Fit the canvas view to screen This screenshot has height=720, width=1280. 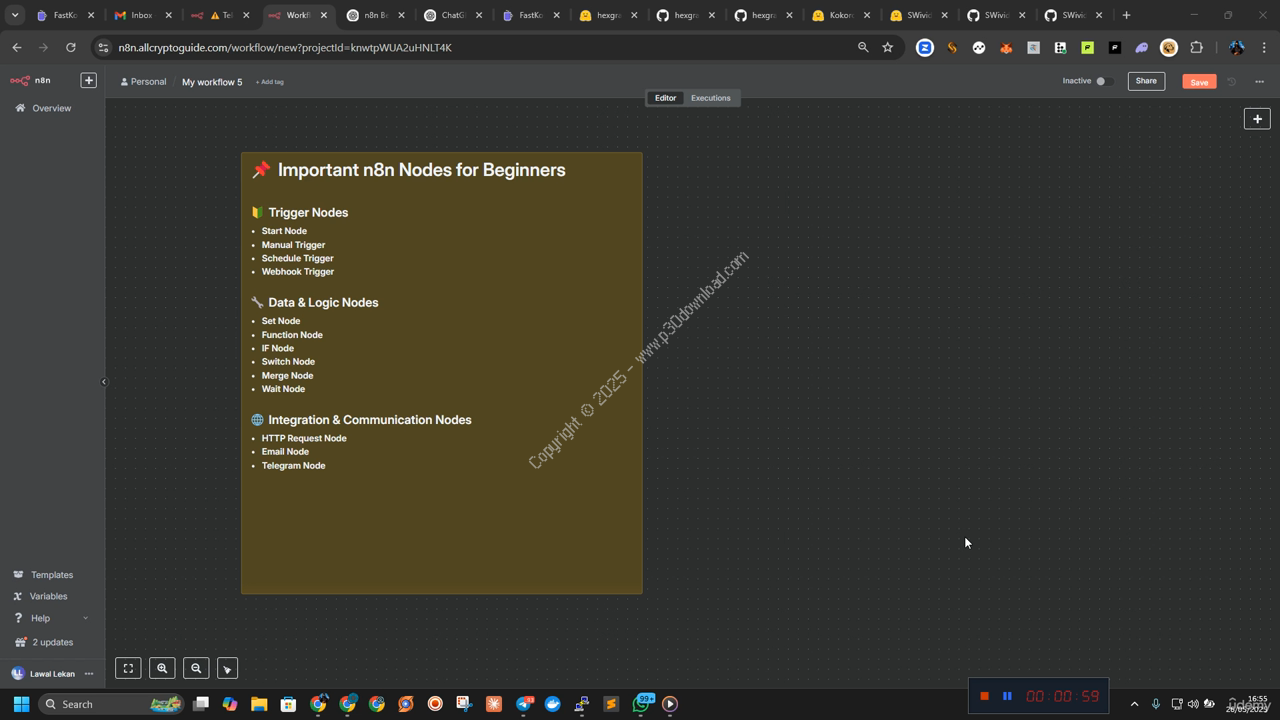(x=128, y=668)
